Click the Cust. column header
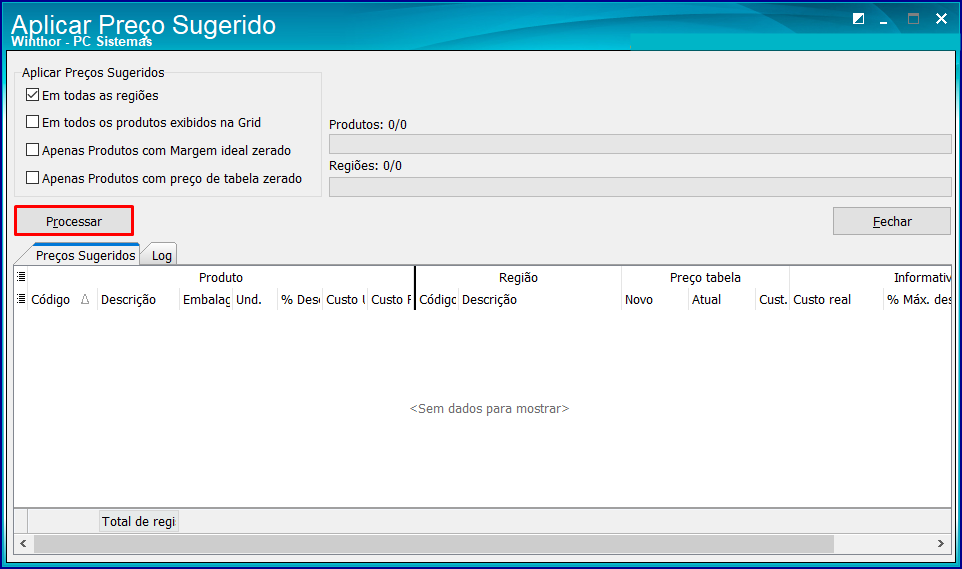962x569 pixels. point(772,300)
